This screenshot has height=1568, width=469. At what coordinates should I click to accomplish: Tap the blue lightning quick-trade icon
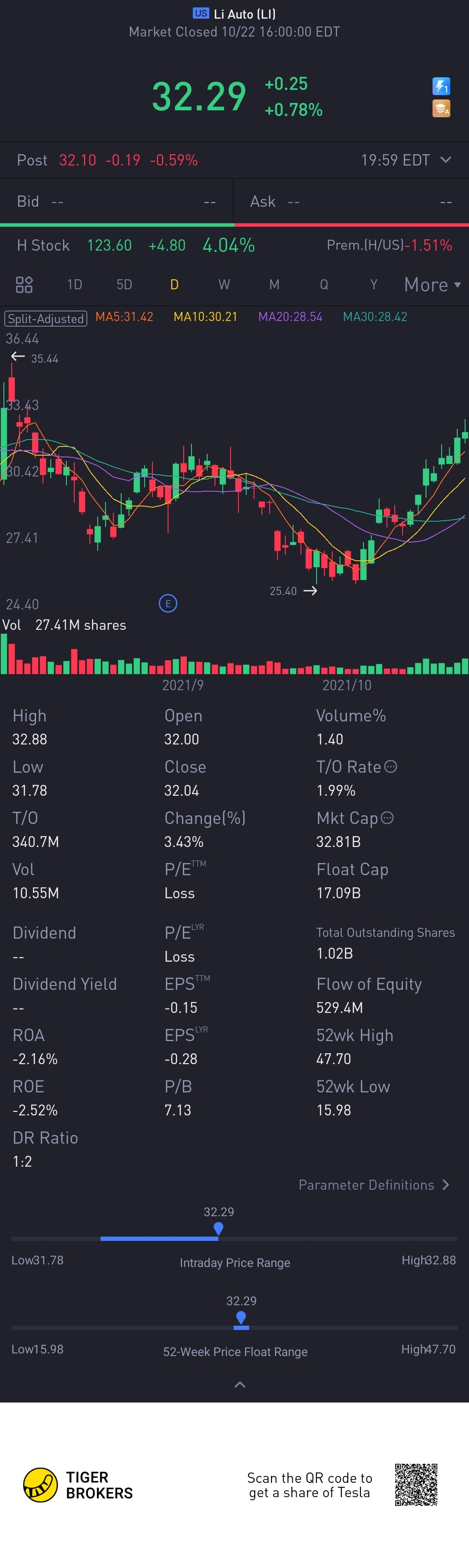click(x=441, y=86)
